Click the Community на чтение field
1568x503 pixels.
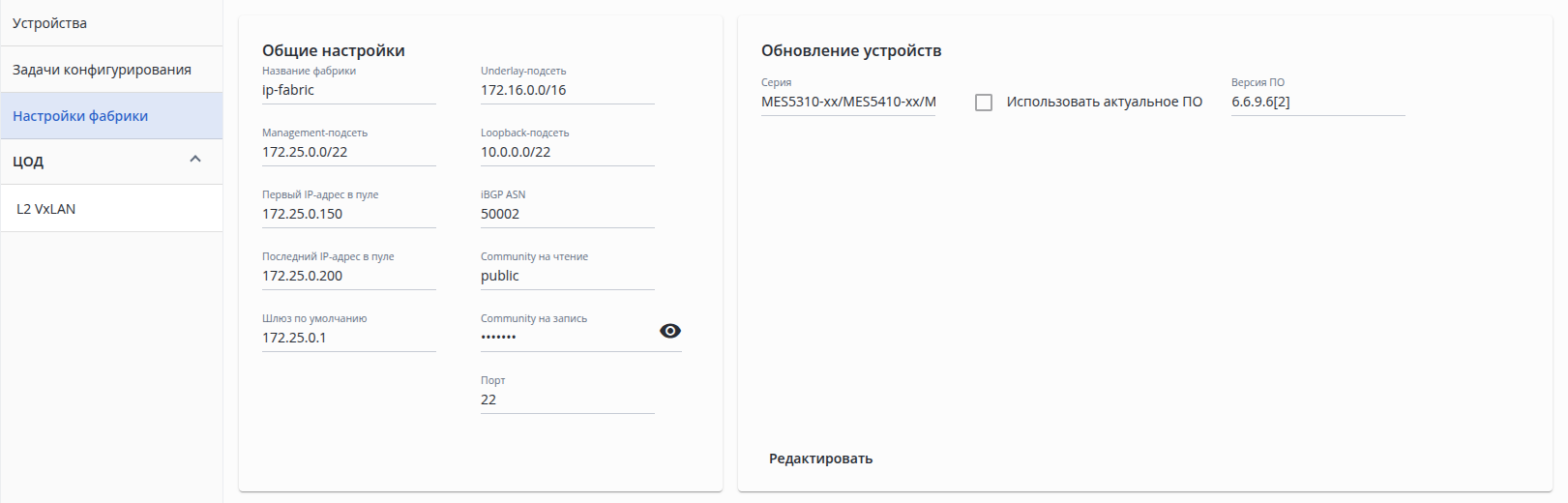pos(567,276)
